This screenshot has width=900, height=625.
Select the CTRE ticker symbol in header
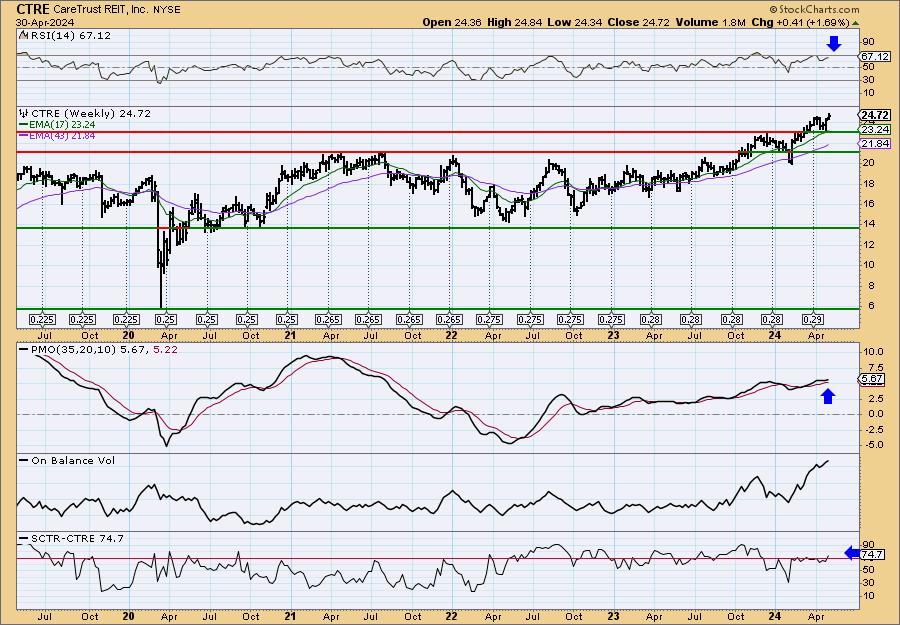click(33, 9)
